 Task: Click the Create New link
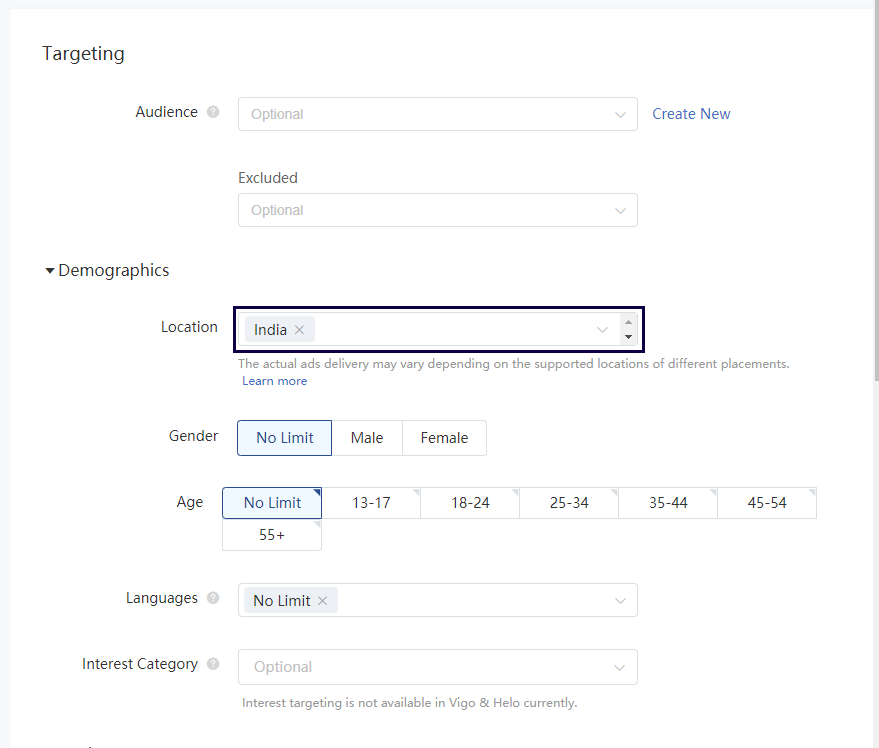(x=691, y=114)
